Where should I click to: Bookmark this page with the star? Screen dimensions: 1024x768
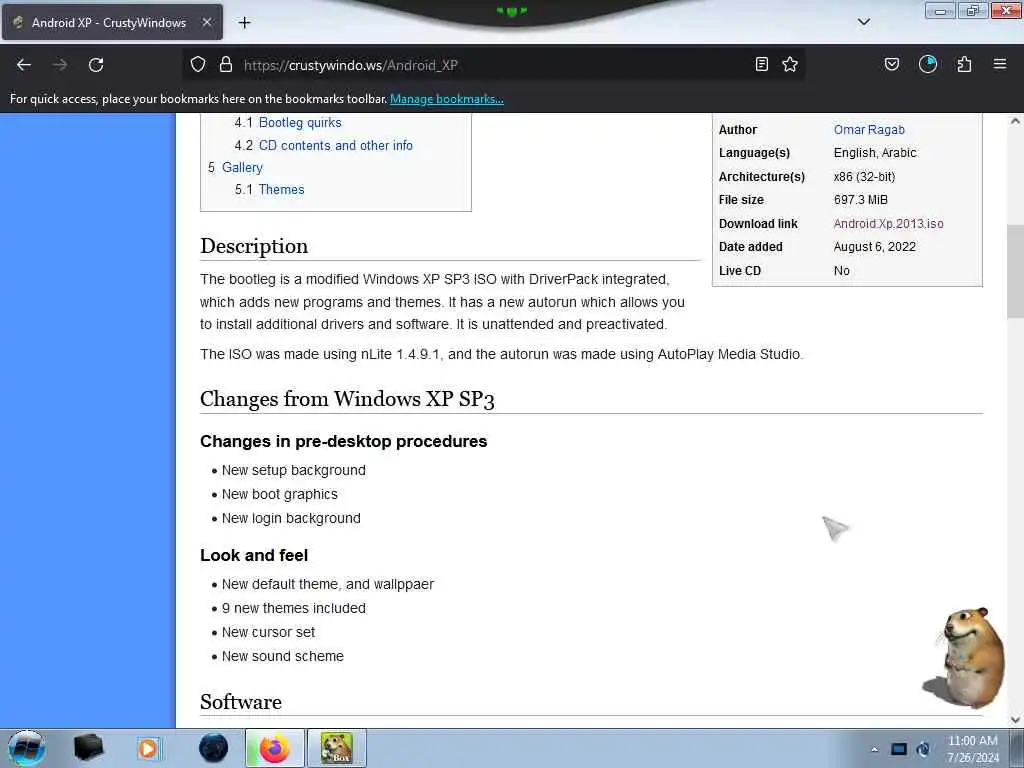(x=790, y=64)
